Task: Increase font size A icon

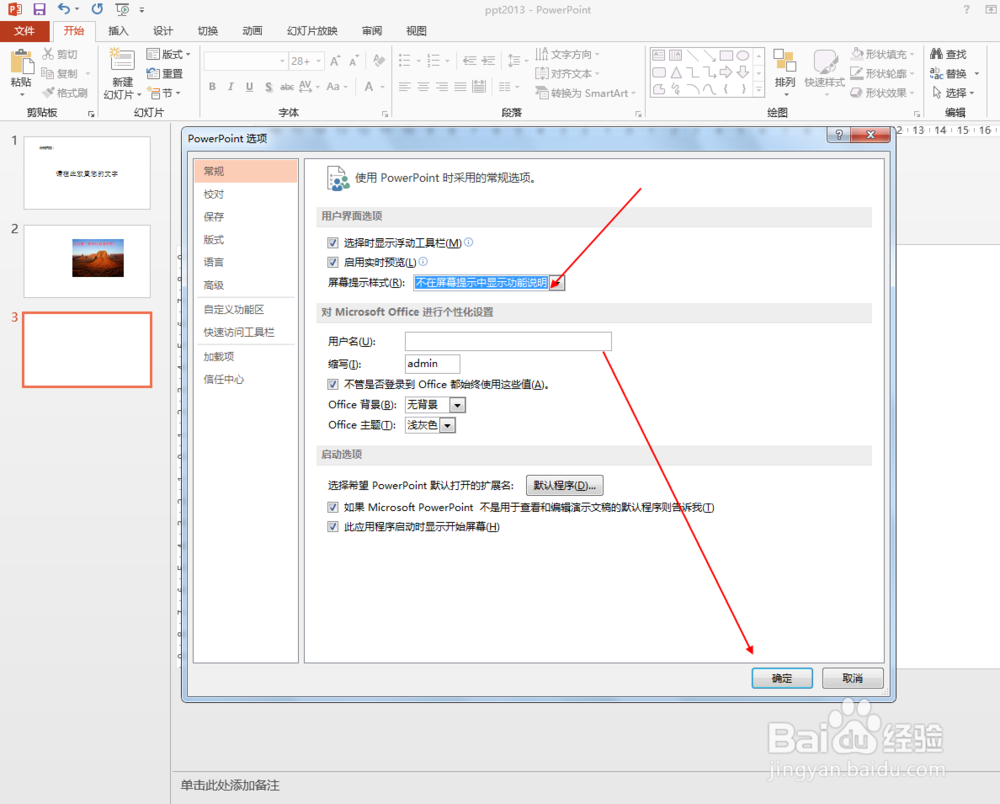Action: [x=335, y=61]
